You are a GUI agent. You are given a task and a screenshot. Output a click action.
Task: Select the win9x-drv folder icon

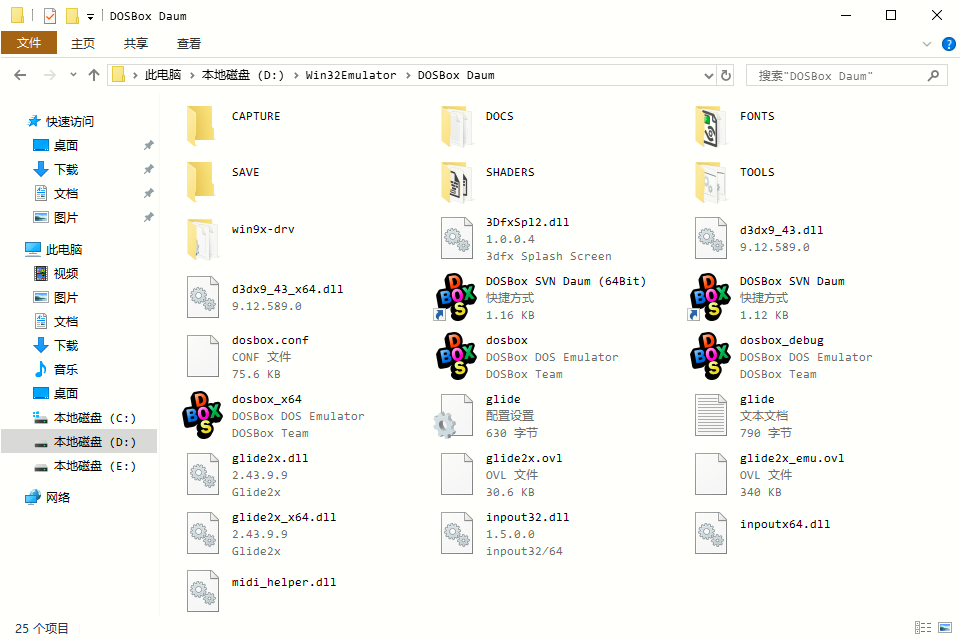(203, 238)
